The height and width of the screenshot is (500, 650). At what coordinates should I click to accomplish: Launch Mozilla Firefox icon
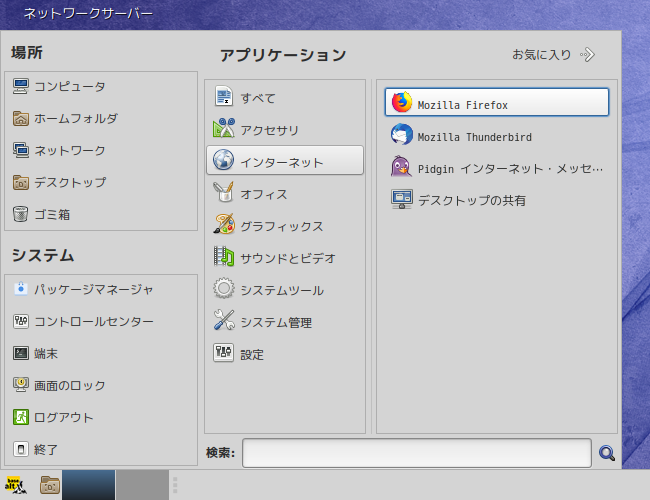(x=402, y=102)
